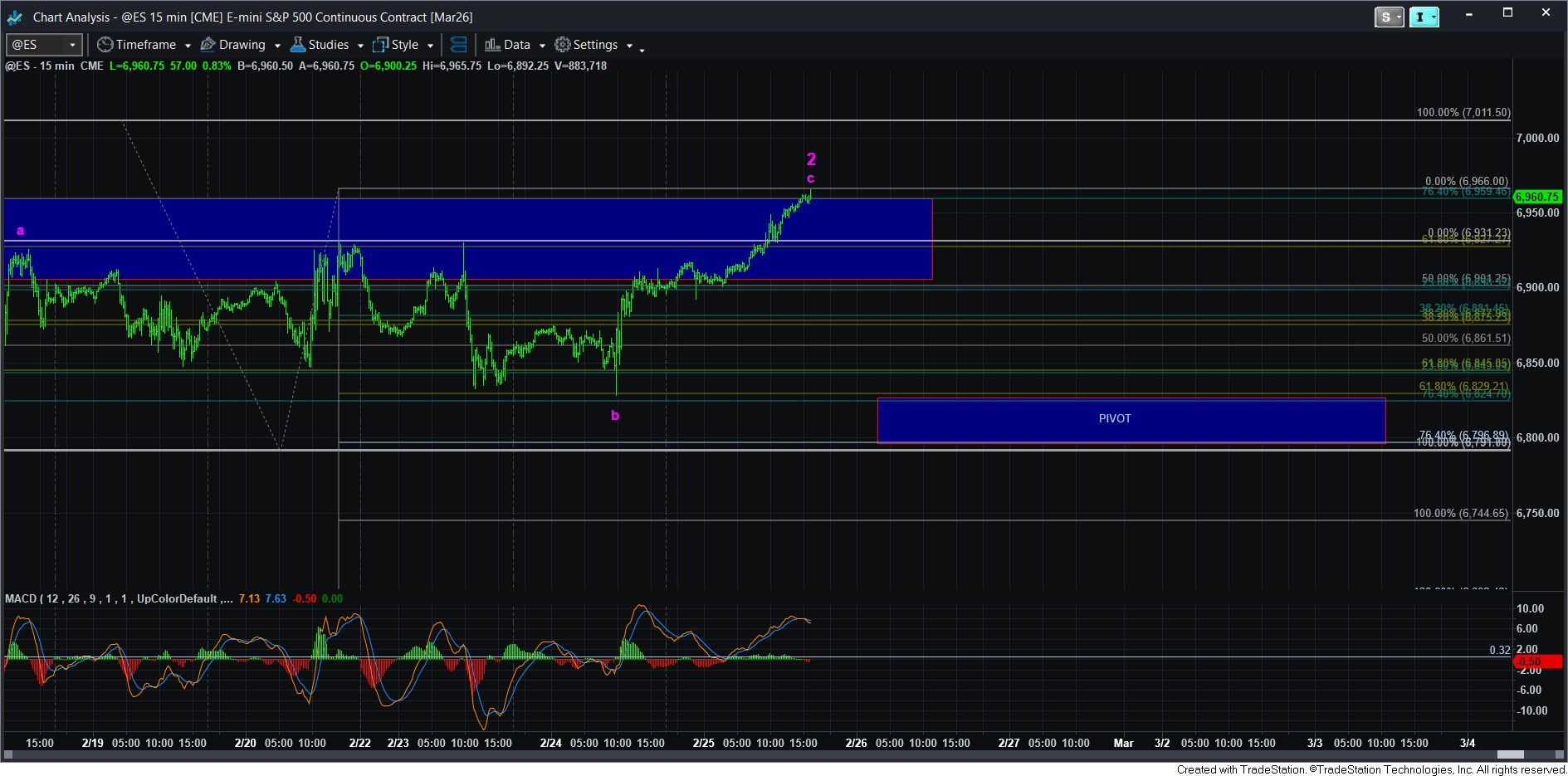This screenshot has width=1568, height=776.
Task: Click the Drawing pen tool icon
Action: 208,45
